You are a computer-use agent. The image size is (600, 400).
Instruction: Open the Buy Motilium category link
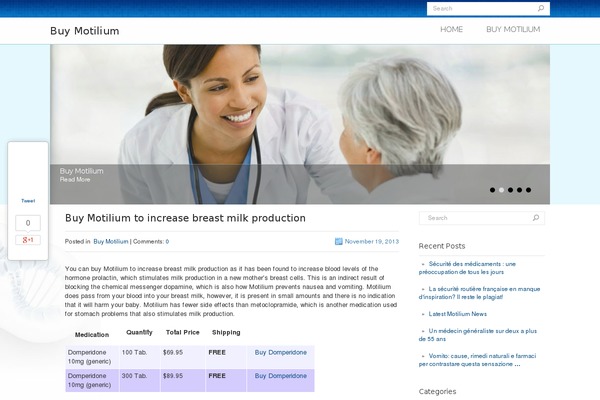pyautogui.click(x=111, y=242)
